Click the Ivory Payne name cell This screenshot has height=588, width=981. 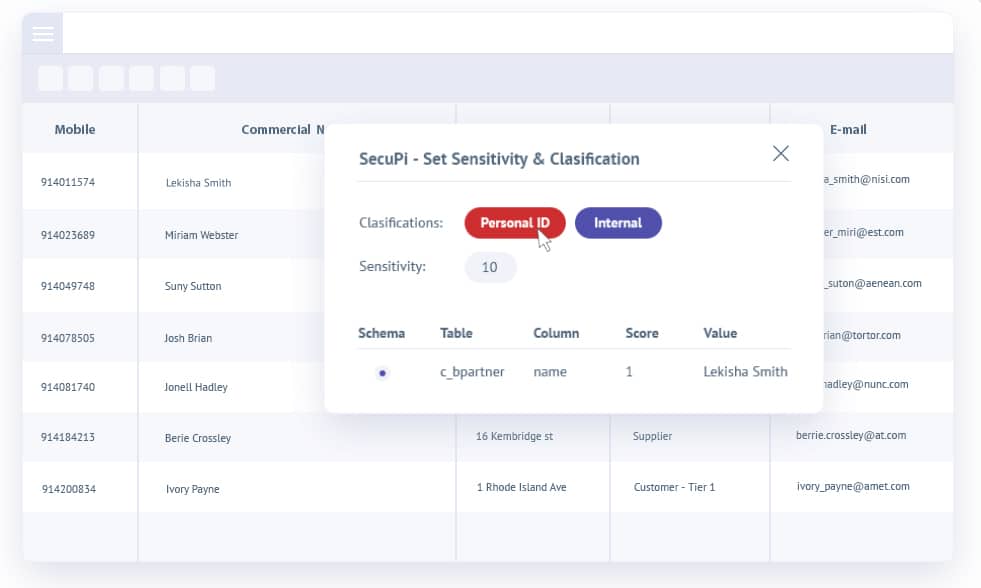[193, 489]
